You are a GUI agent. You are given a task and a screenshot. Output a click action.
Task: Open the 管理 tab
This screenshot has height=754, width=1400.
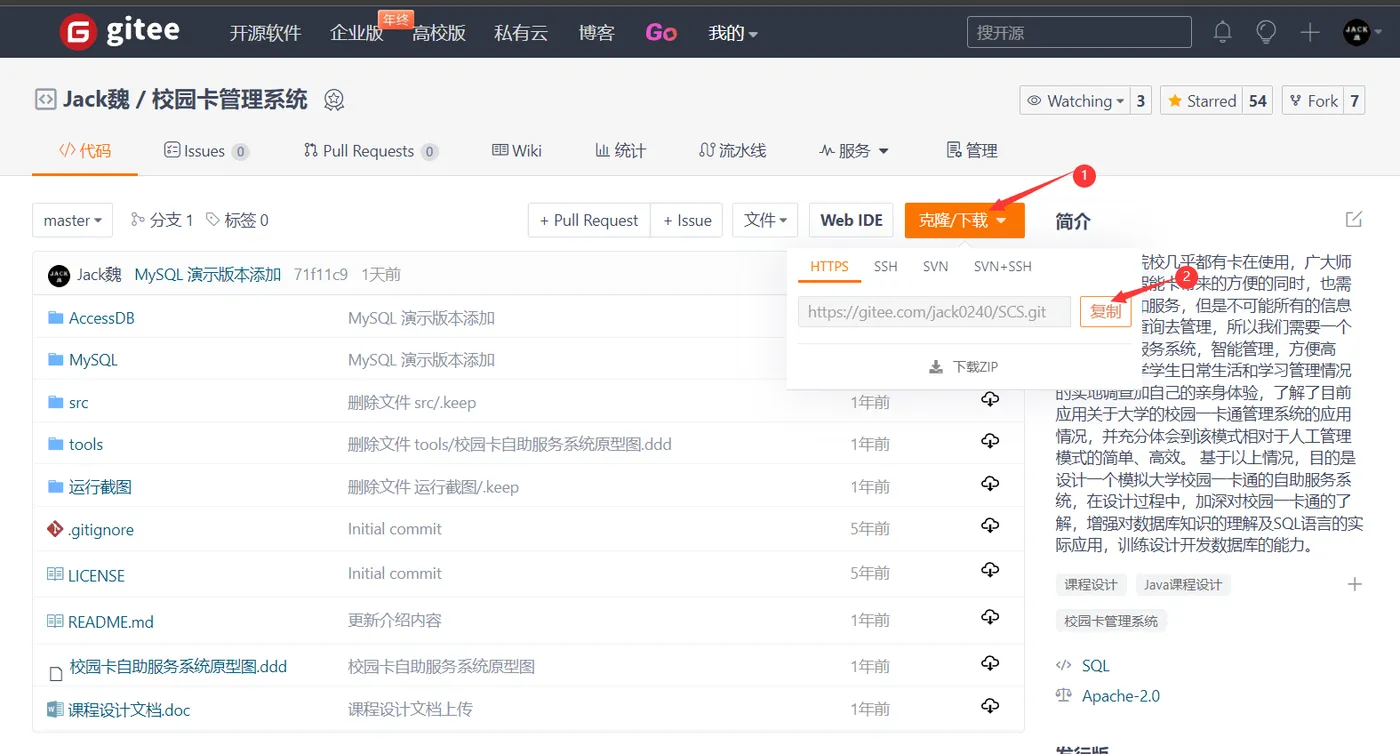pyautogui.click(x=972, y=151)
